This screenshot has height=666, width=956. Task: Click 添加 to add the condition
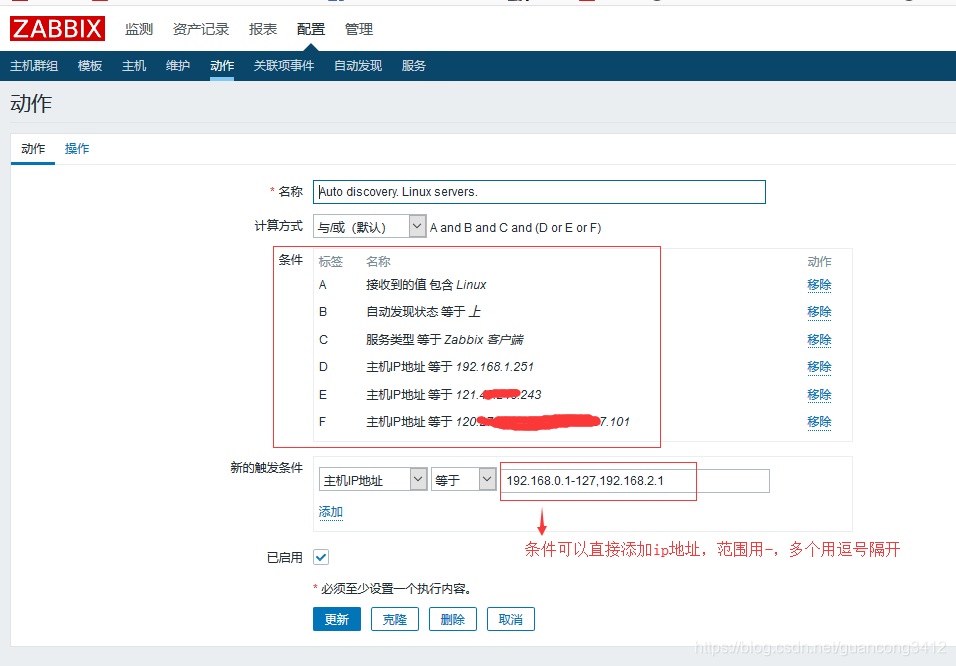coord(330,512)
